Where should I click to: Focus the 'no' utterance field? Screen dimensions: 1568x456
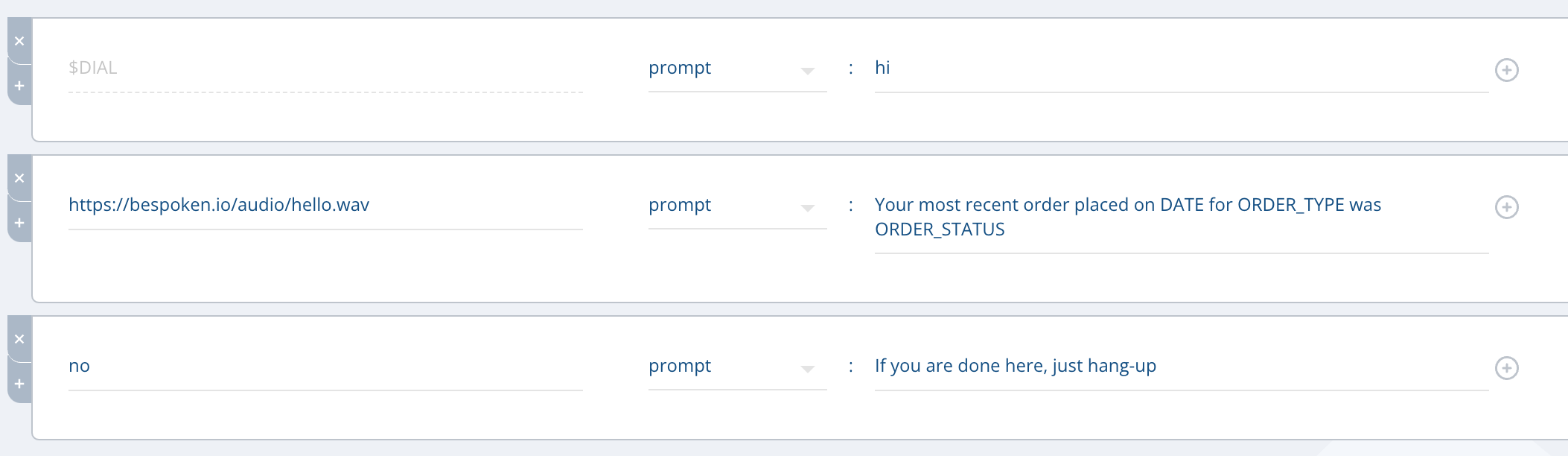click(x=325, y=367)
